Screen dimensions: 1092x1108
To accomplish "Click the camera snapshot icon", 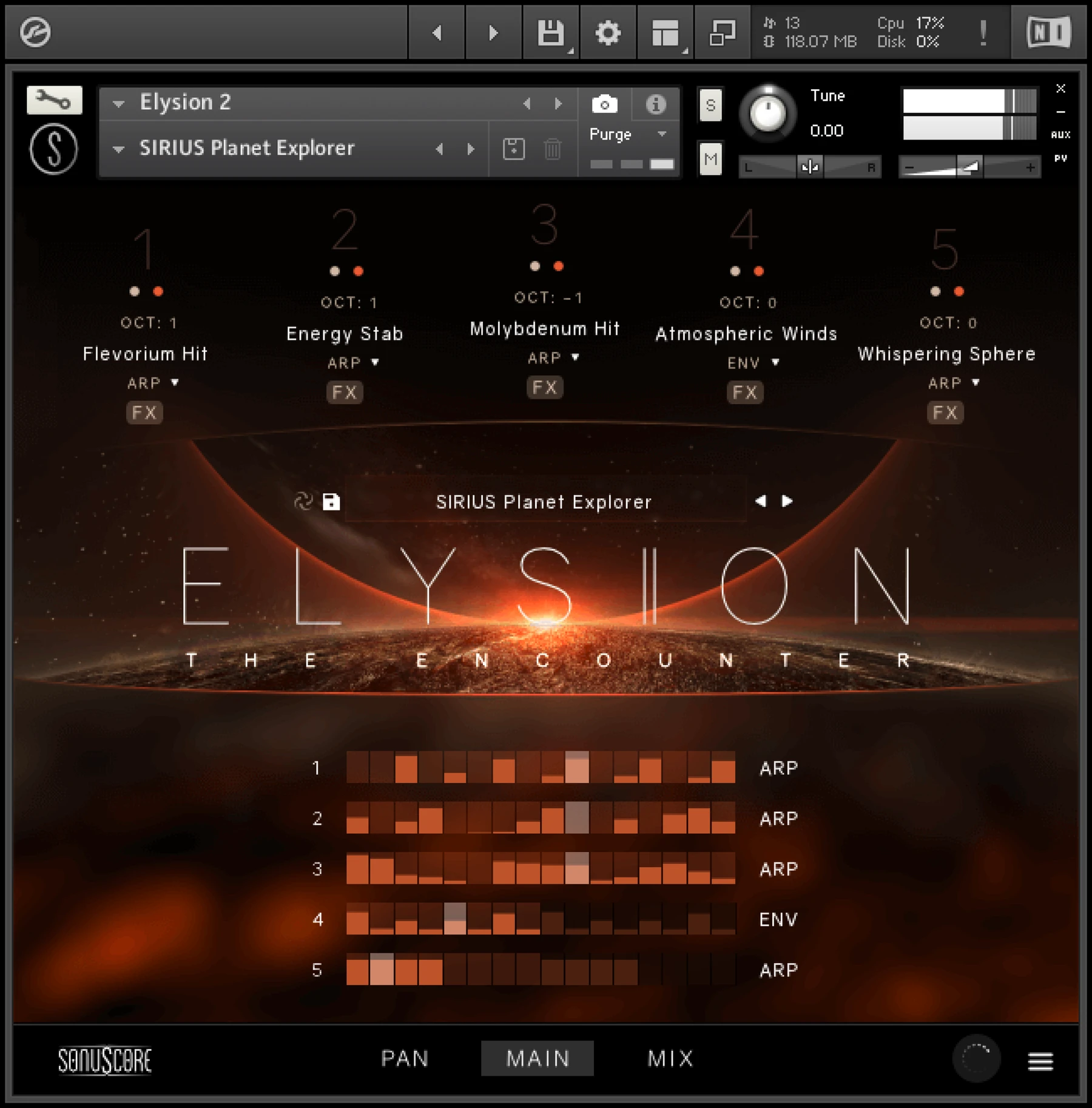I will click(x=604, y=104).
